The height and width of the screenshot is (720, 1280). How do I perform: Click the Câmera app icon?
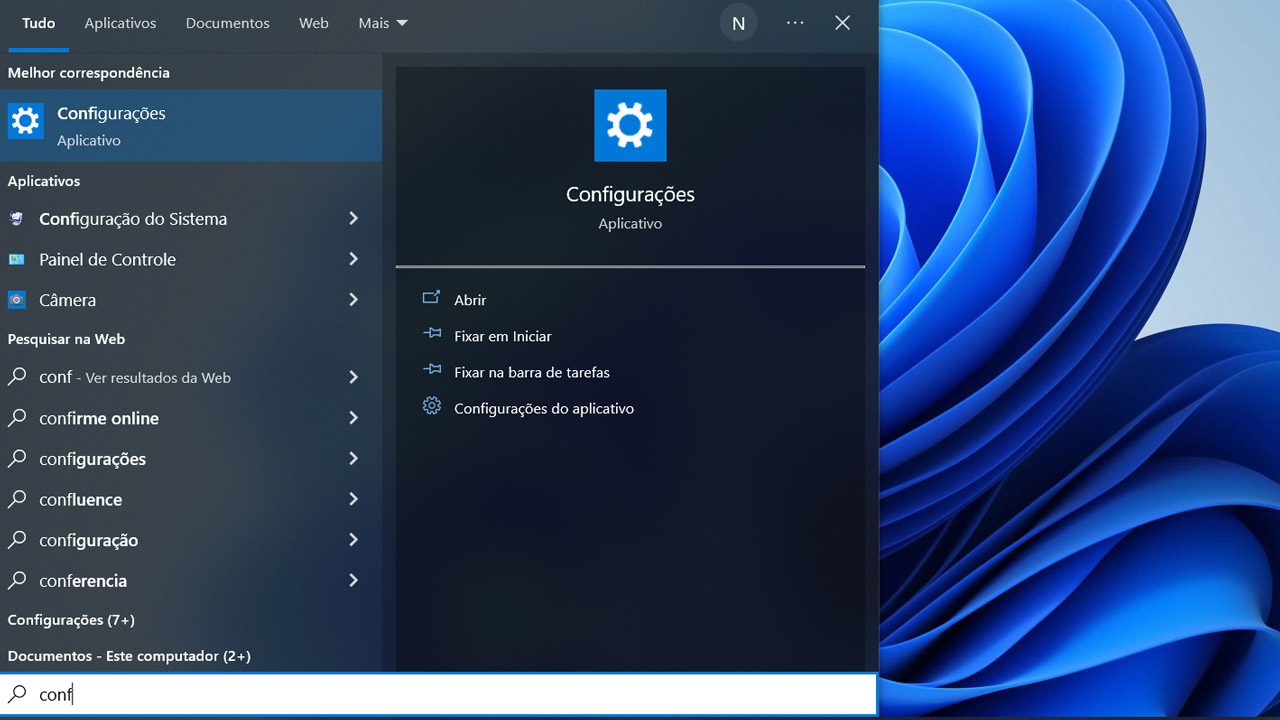point(17,300)
